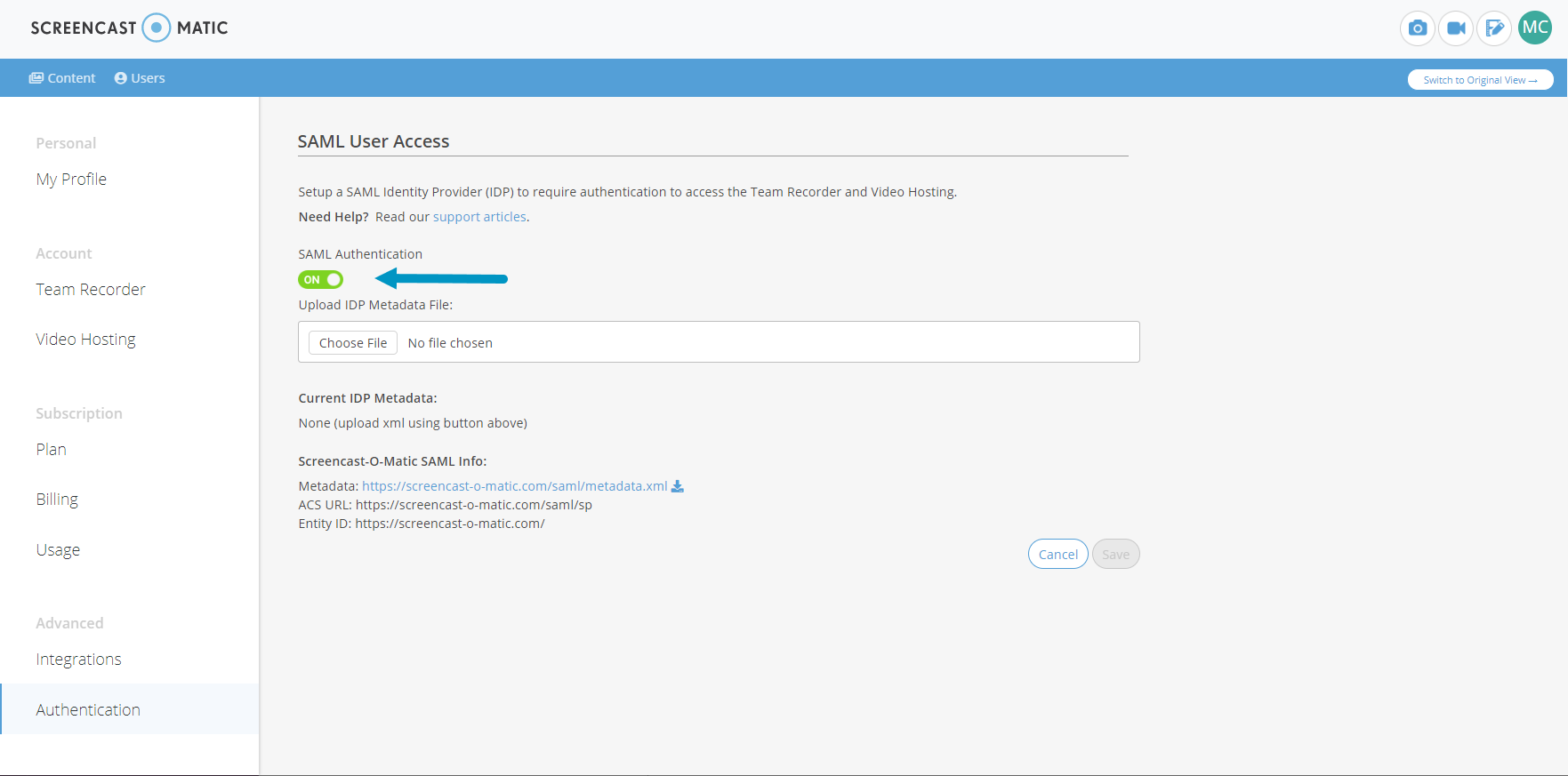Select the Plan menu item
Image resolution: width=1568 pixels, height=776 pixels.
click(x=52, y=450)
